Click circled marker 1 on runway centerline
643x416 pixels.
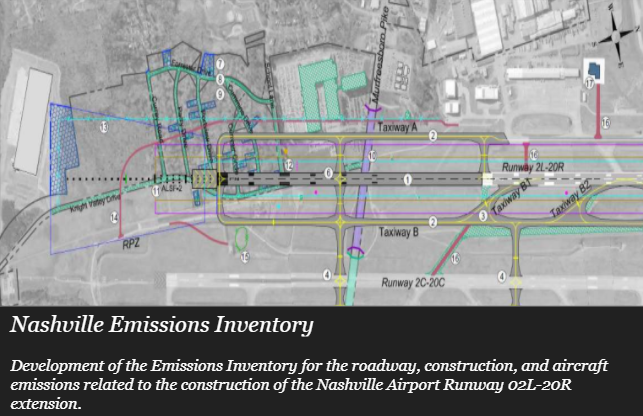[407, 179]
